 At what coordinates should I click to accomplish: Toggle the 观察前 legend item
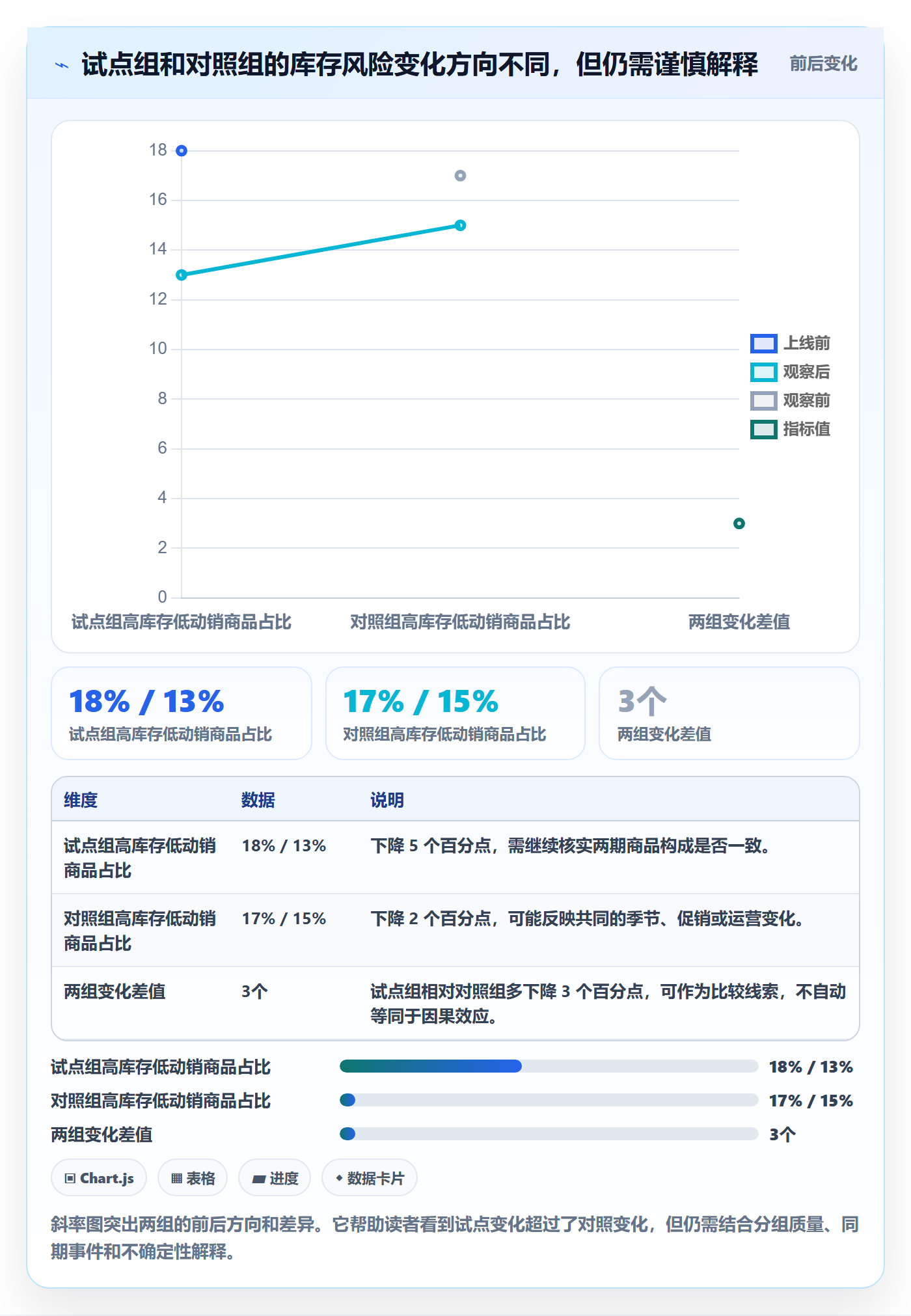pos(790,400)
